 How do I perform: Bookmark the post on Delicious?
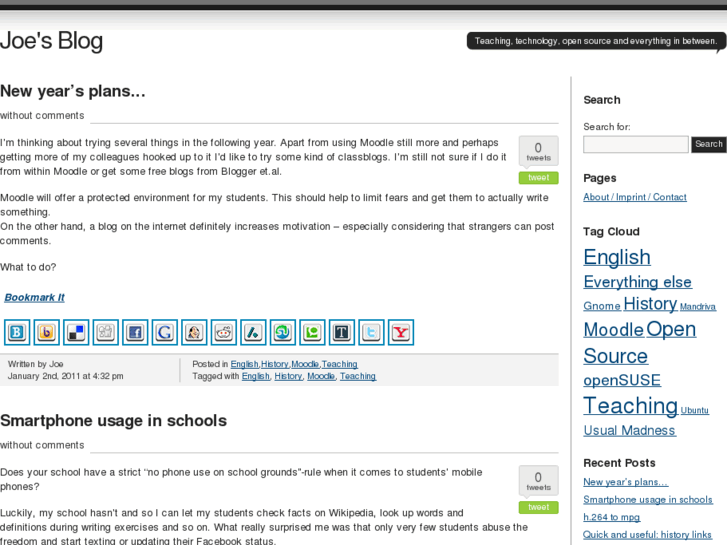coord(76,332)
